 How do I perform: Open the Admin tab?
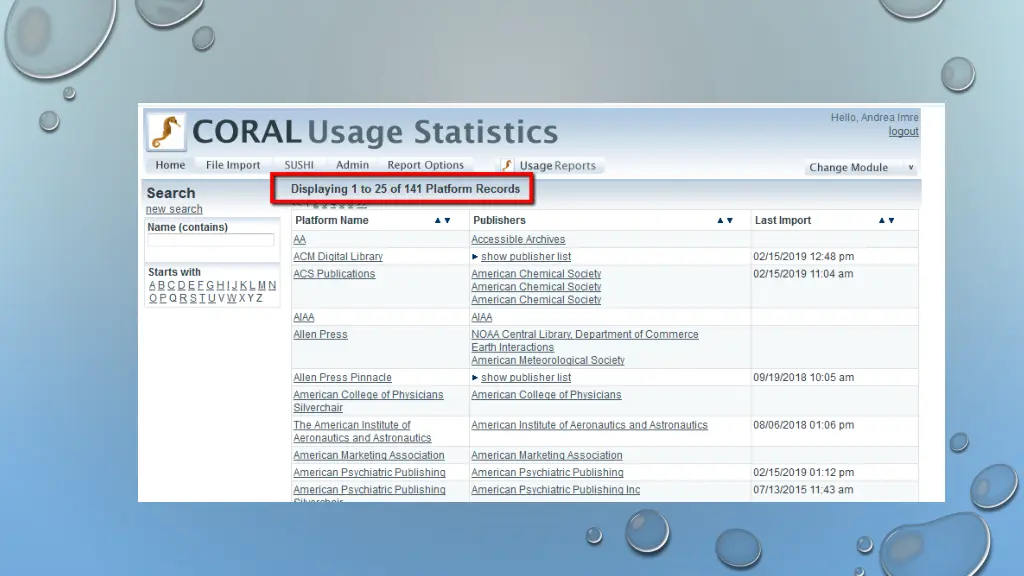[353, 165]
